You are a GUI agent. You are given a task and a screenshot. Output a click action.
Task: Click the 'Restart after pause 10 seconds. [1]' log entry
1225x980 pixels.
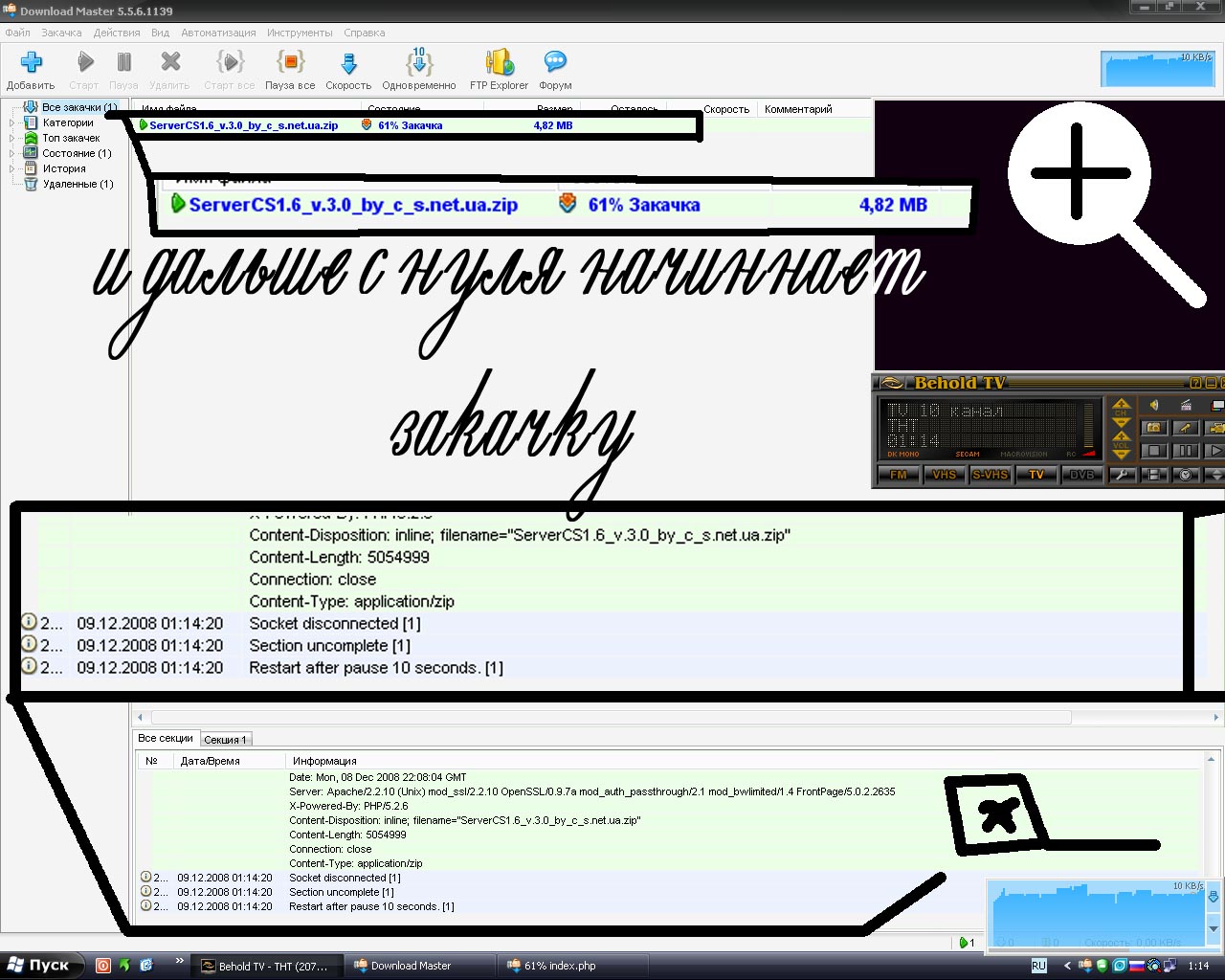371,906
